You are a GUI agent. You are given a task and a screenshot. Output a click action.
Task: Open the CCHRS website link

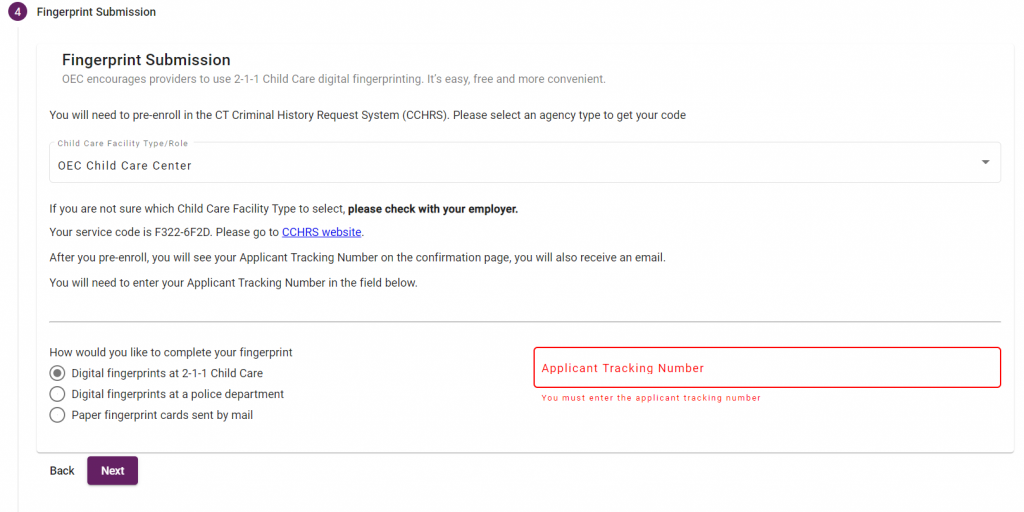(321, 232)
